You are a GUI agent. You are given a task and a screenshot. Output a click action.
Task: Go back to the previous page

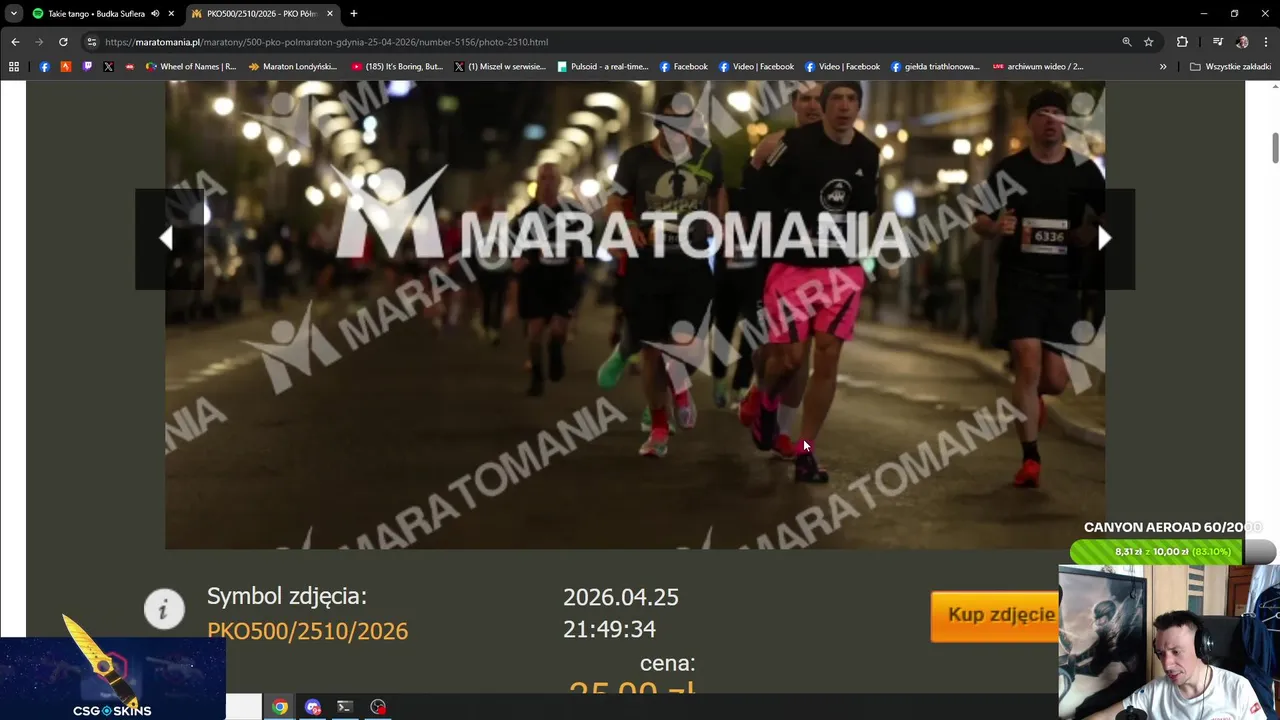(x=15, y=42)
